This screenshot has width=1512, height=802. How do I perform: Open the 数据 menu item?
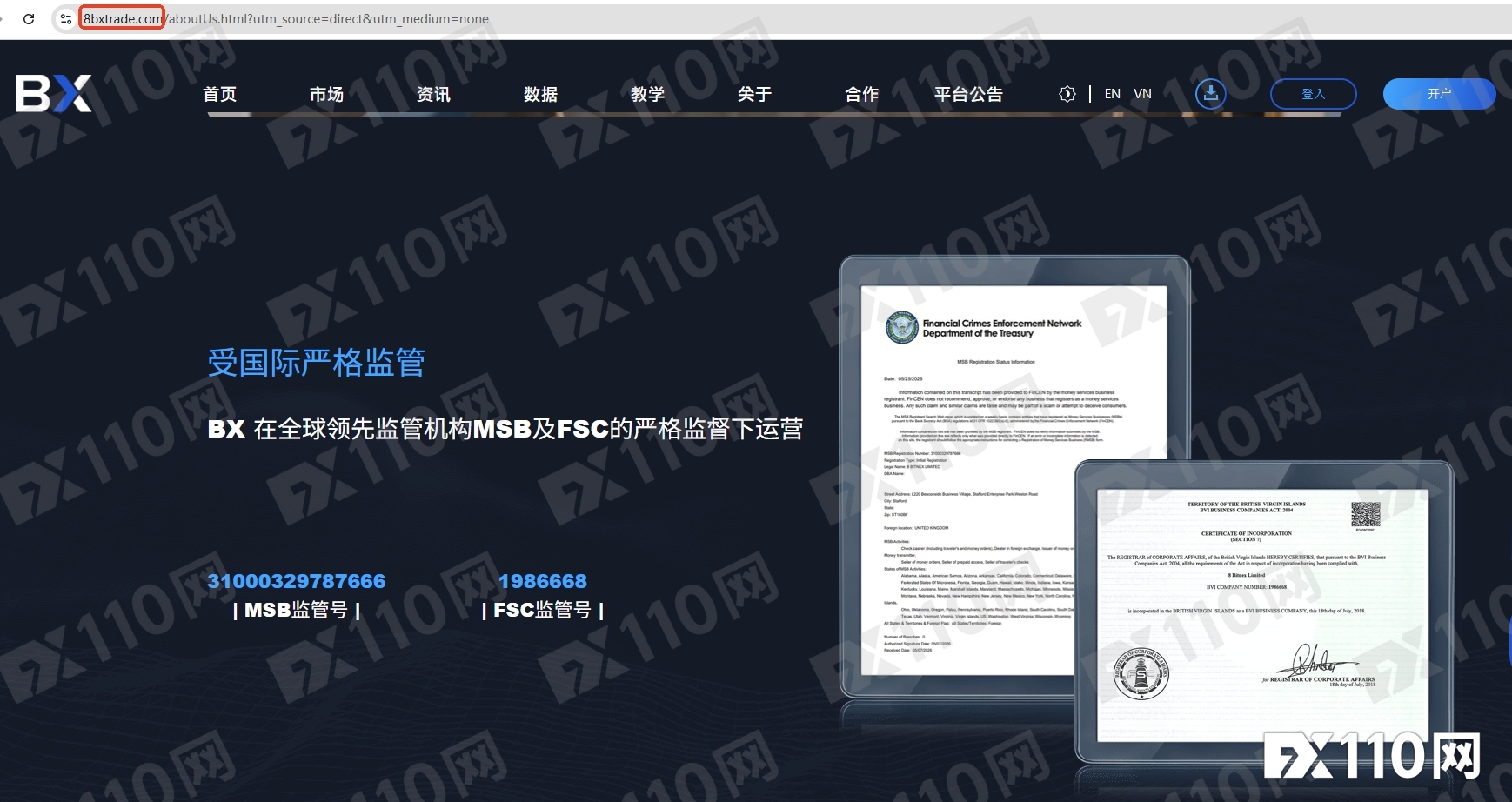coord(541,94)
